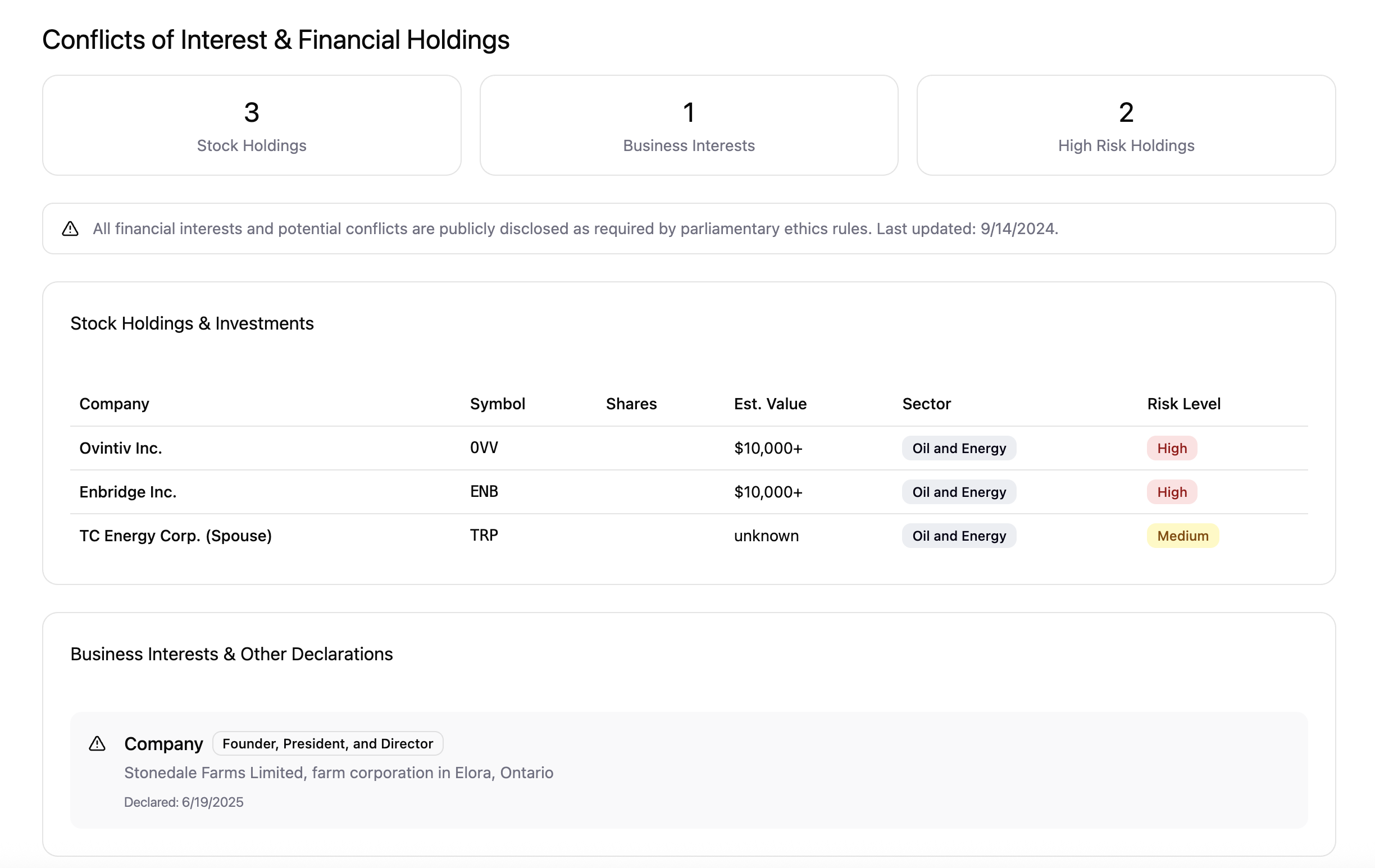Click the yellow Medium risk badge
This screenshot has width=1375, height=868.
[x=1182, y=536]
